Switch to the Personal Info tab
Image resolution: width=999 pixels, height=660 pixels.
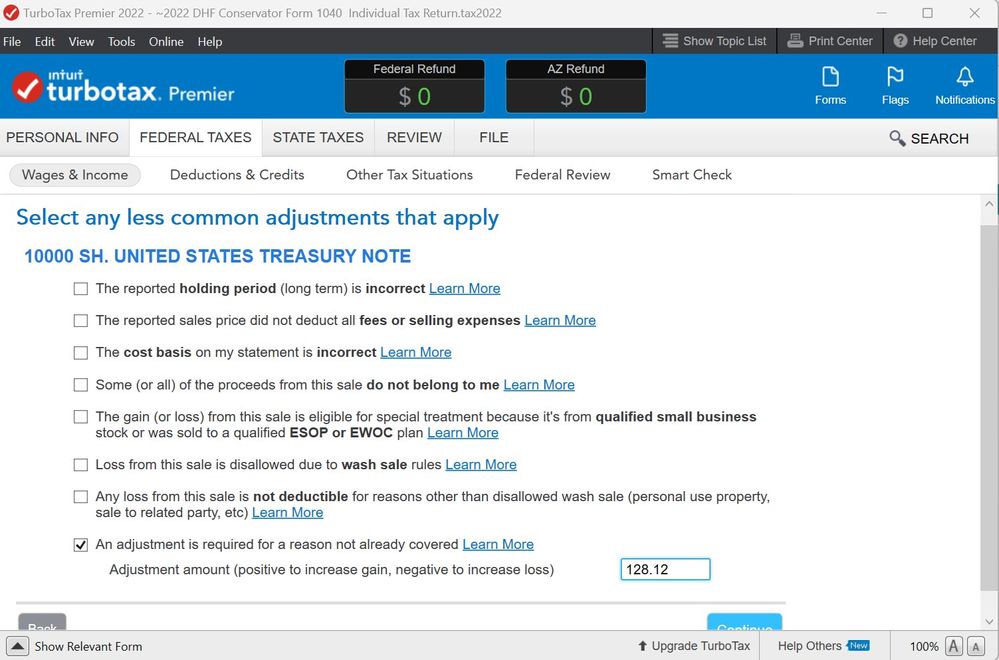coord(62,138)
